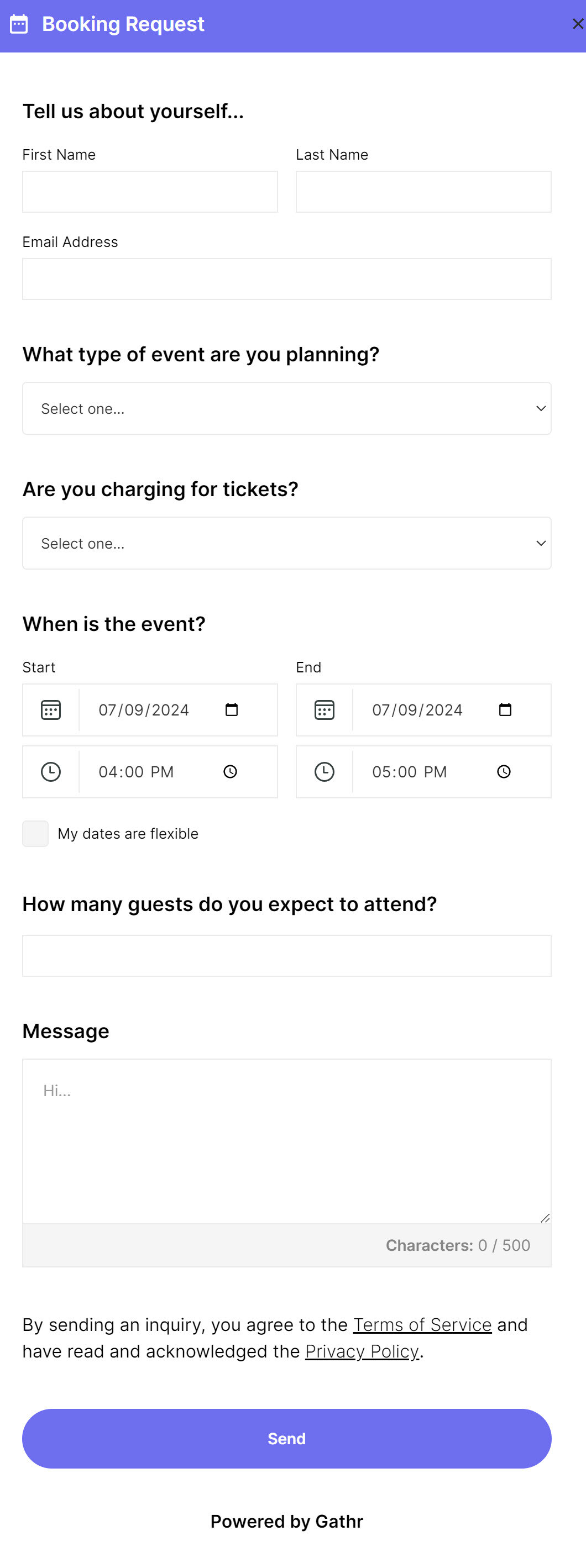This screenshot has height=1568, width=586.
Task: Open the Privacy Policy link
Action: pos(362,1351)
